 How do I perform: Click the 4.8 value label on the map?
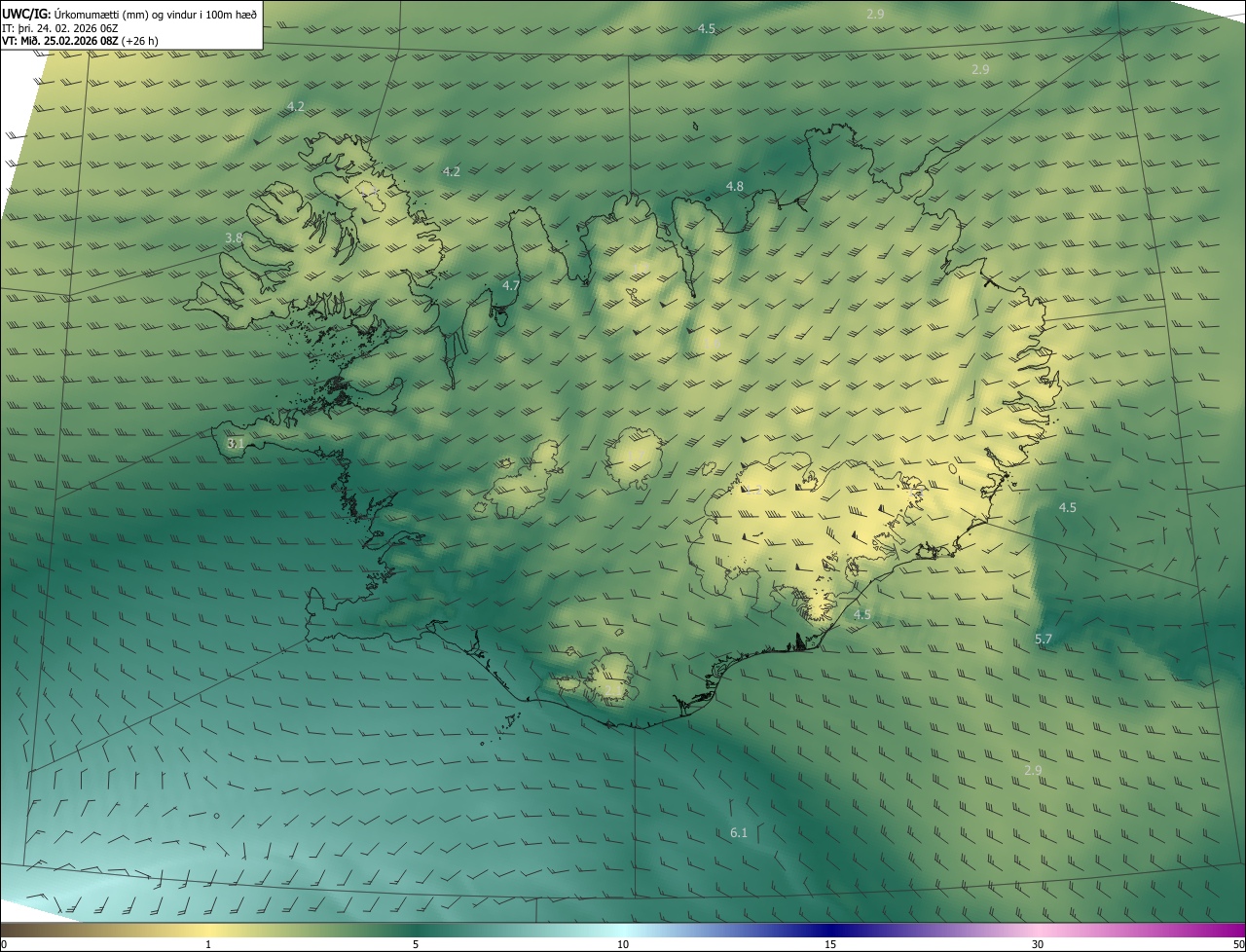click(735, 186)
